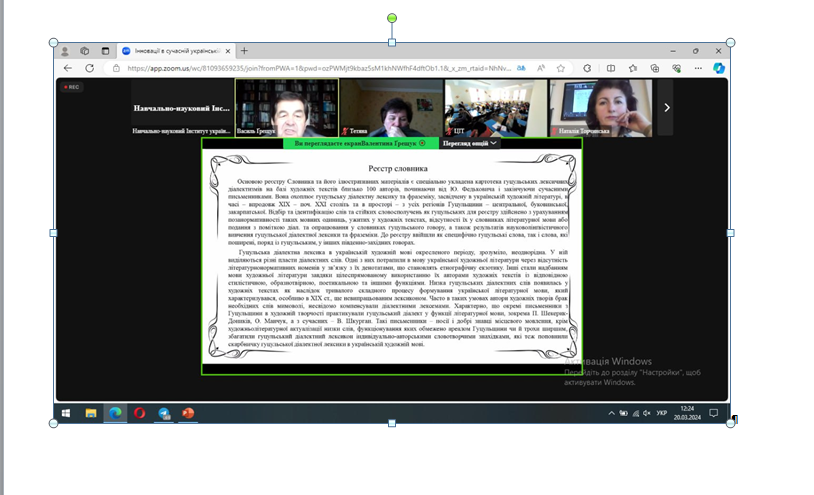Viewport: 814px width, 495px height.
Task: Open the Windows notification center
Action: point(715,413)
